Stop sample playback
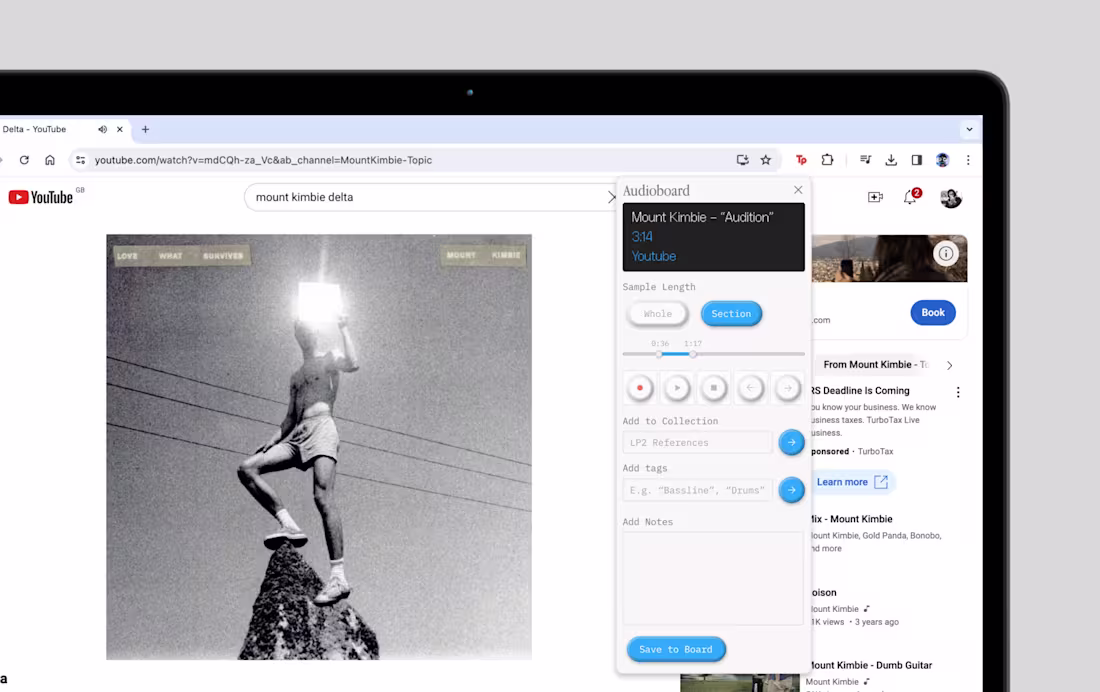Screen dimensions: 1100x692 click(x=713, y=388)
